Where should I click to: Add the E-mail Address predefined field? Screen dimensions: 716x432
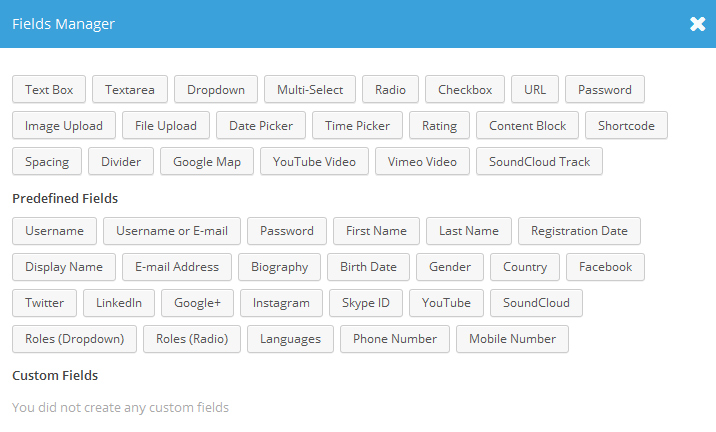[x=177, y=267]
